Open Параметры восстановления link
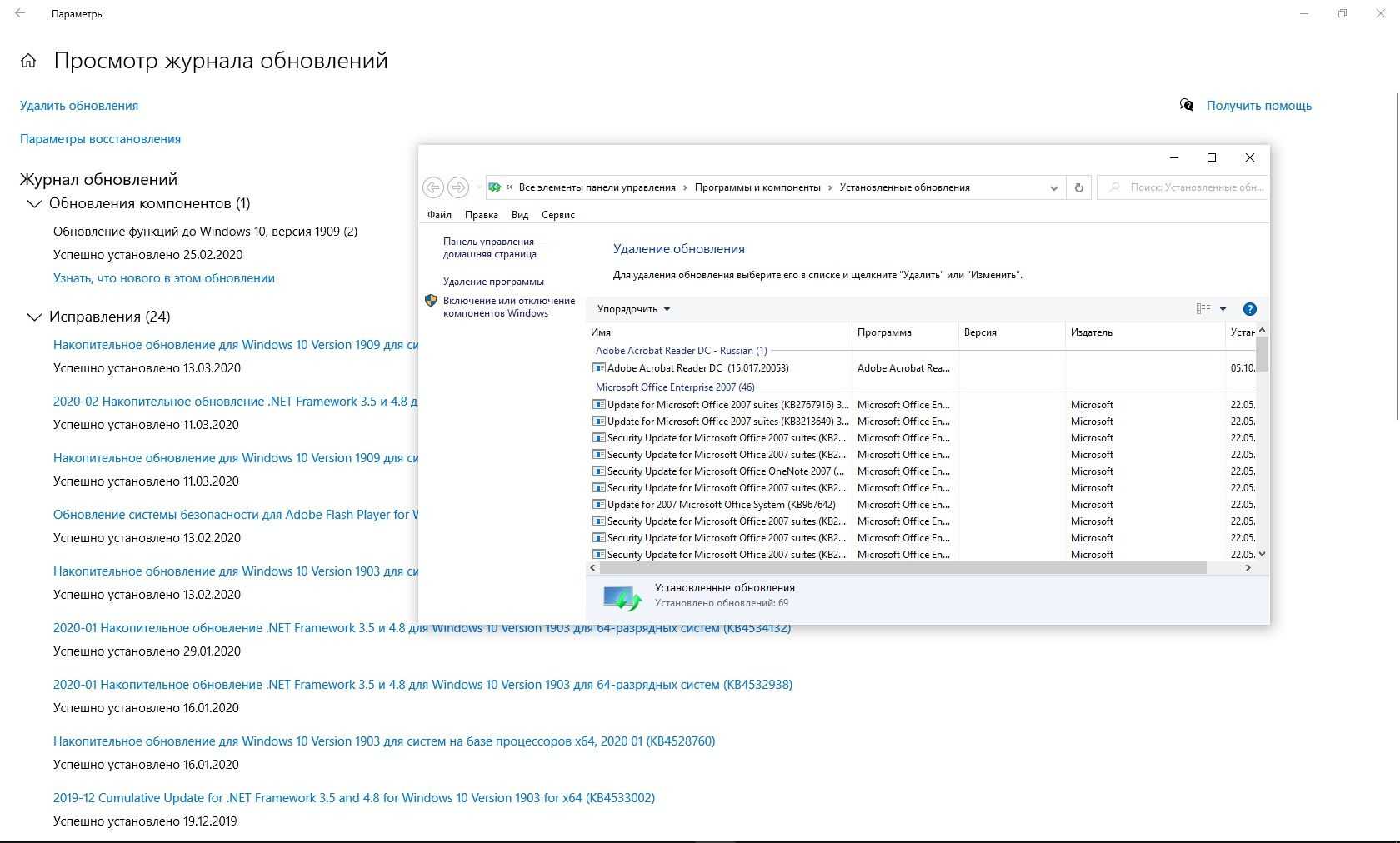Image resolution: width=1400 pixels, height=843 pixels. pyautogui.click(x=100, y=139)
